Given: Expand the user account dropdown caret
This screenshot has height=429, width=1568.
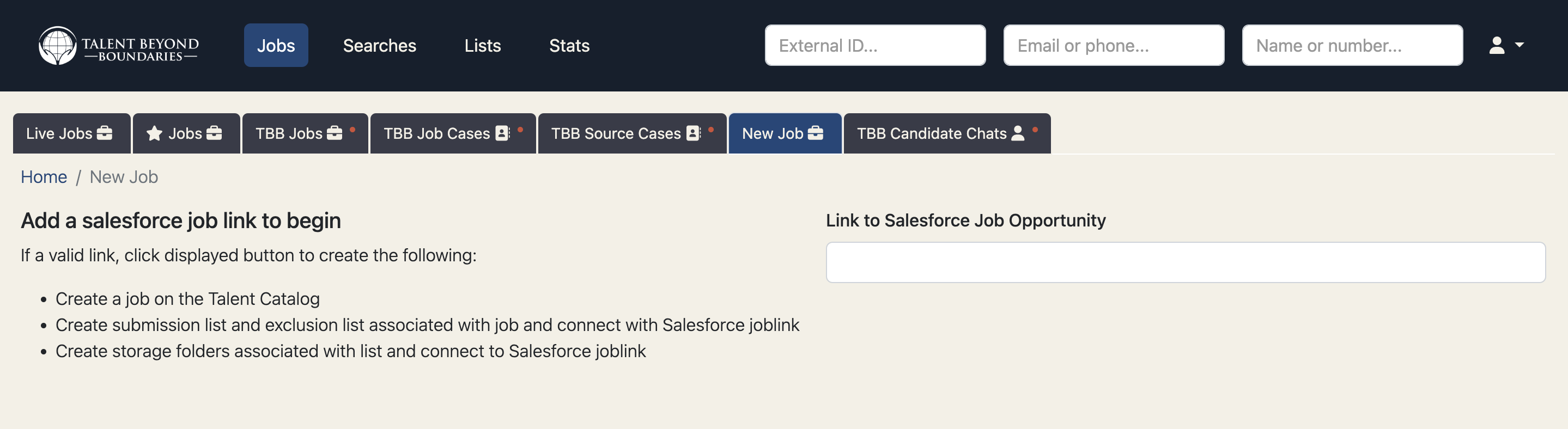Looking at the screenshot, I should pos(1519,45).
